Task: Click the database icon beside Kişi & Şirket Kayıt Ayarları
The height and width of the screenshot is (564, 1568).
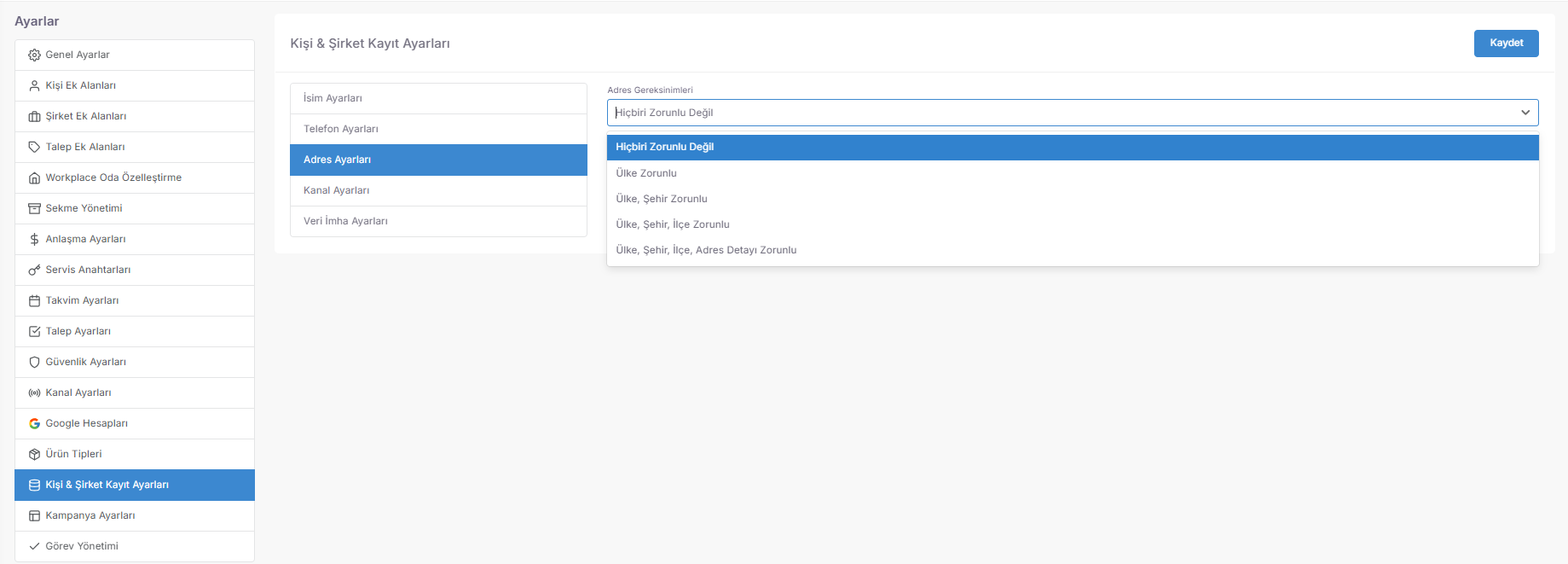Action: [34, 485]
